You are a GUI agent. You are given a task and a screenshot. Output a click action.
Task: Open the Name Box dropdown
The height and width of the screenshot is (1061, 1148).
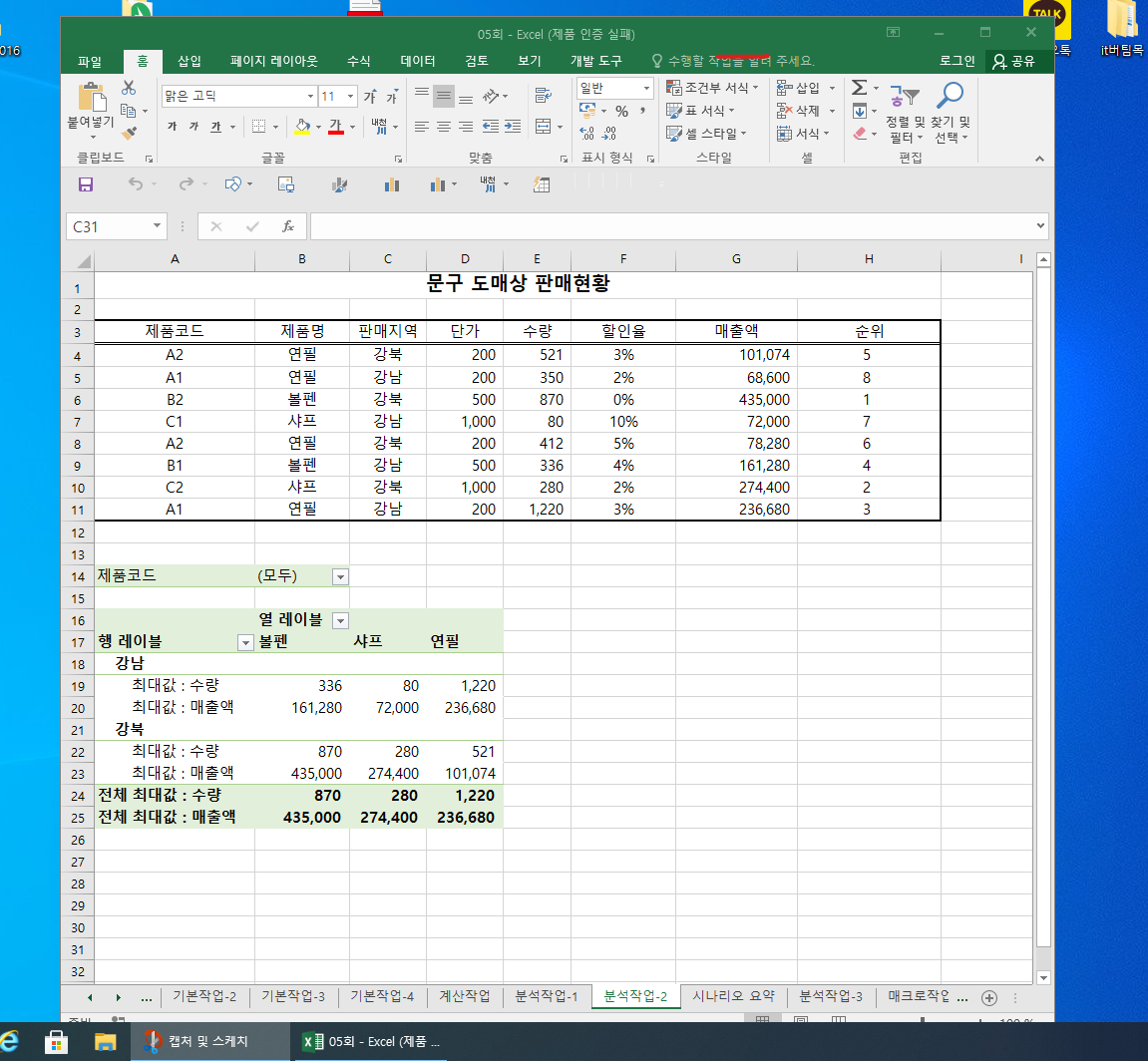pyautogui.click(x=157, y=226)
